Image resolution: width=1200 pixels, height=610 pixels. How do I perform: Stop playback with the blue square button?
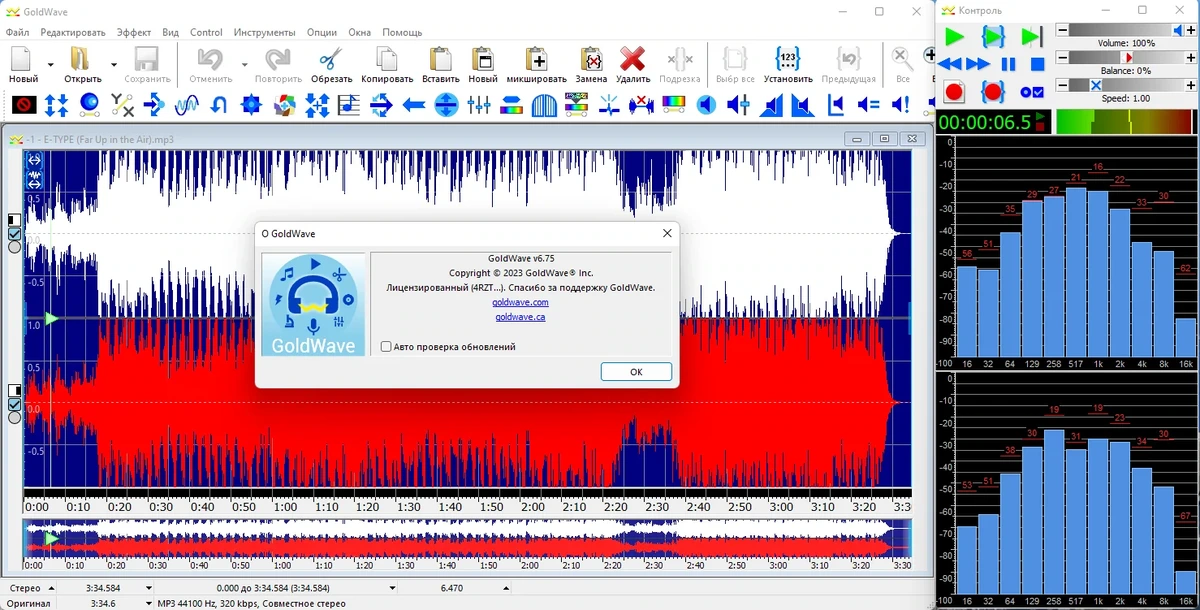1037,64
